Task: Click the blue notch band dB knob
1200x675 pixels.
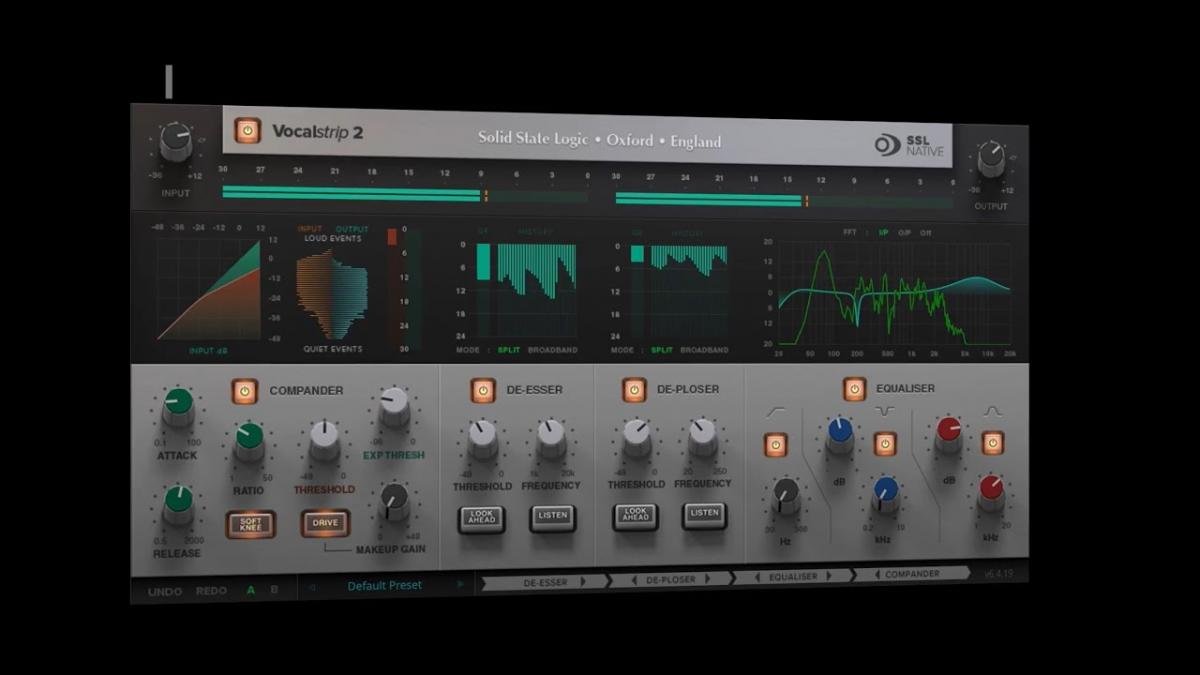Action: (840, 436)
